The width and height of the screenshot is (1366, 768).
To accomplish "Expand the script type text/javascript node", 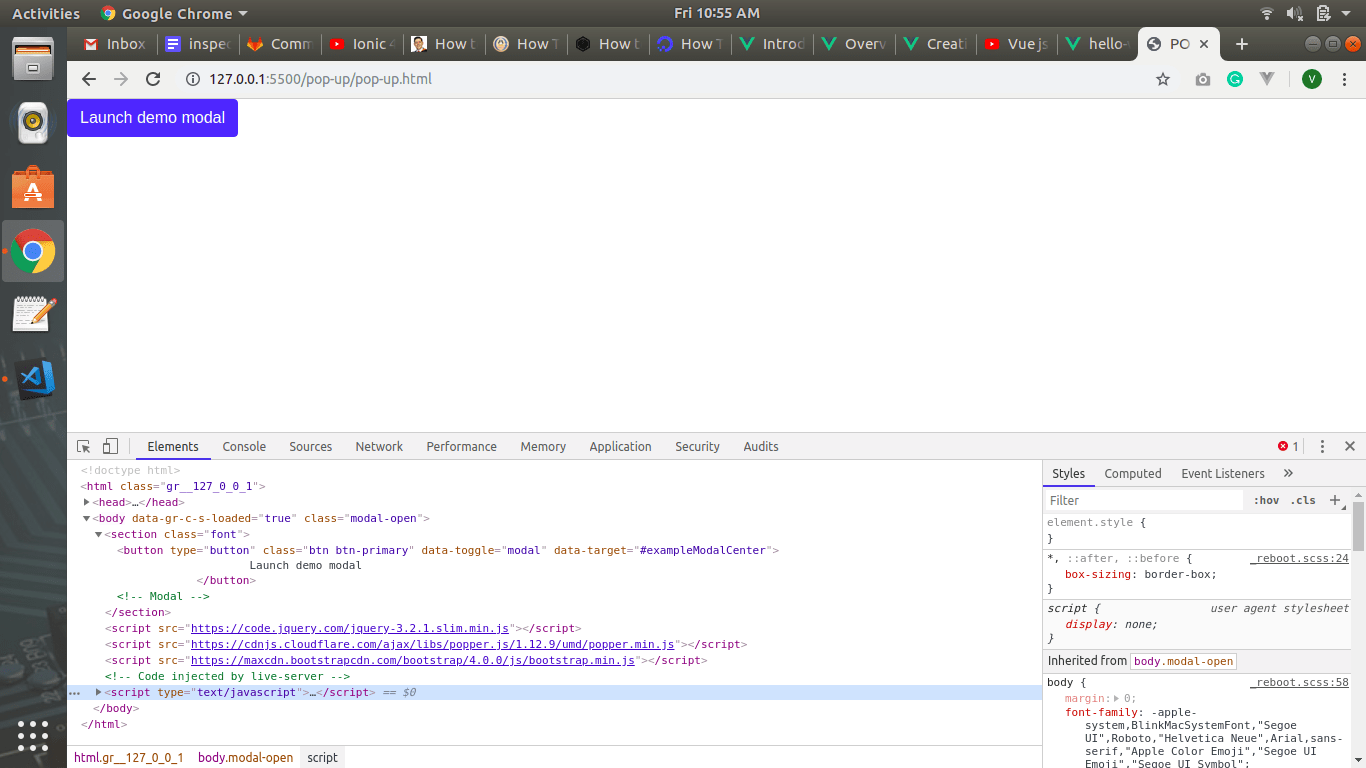I will (x=98, y=692).
